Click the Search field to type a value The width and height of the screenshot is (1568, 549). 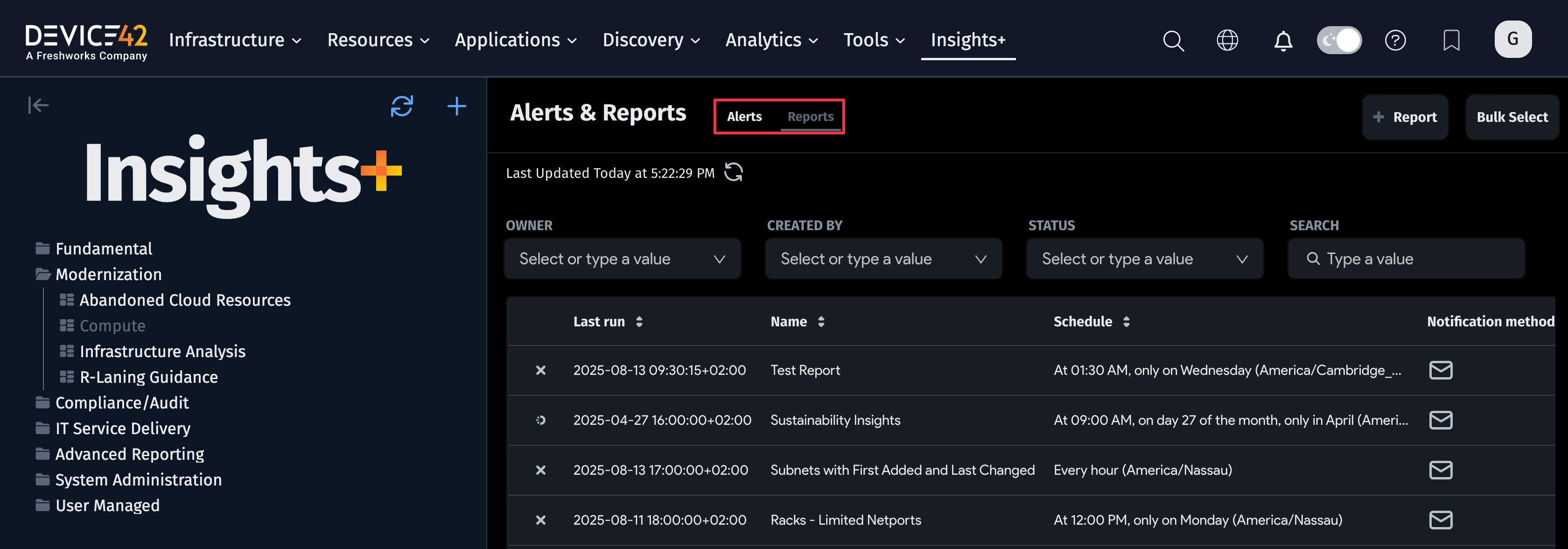[1406, 258]
